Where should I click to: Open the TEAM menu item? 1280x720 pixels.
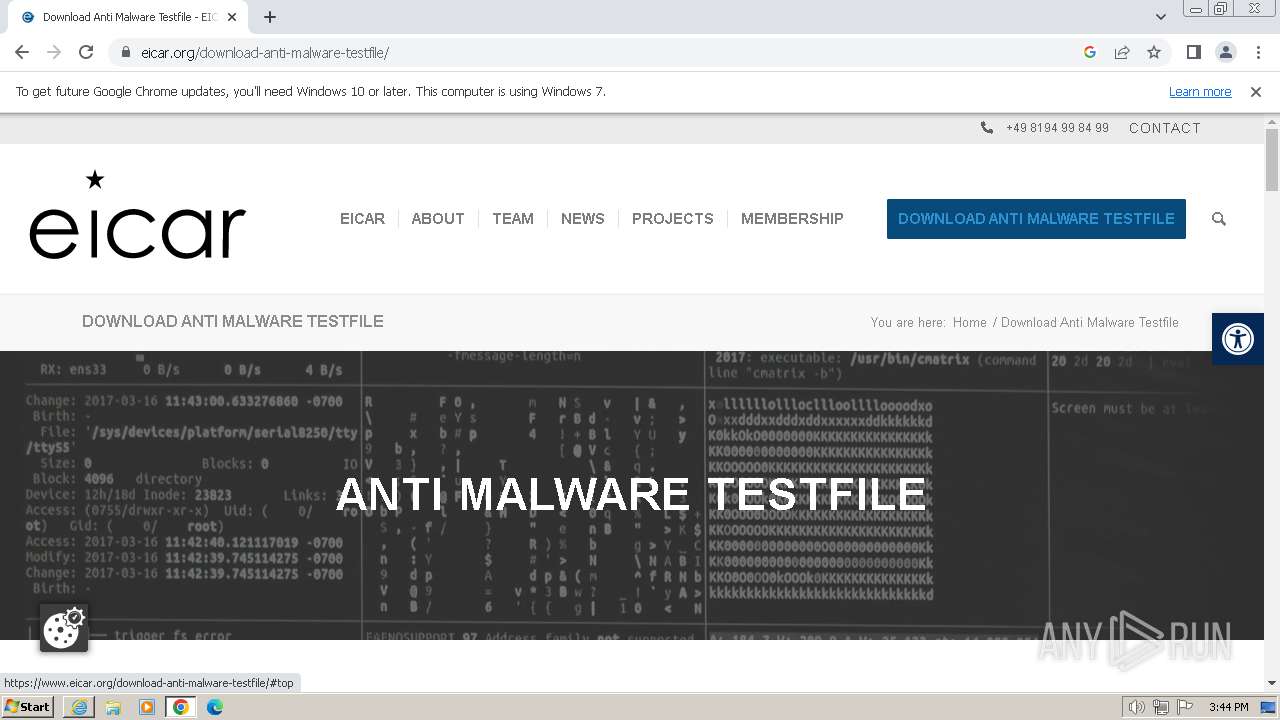tap(513, 219)
